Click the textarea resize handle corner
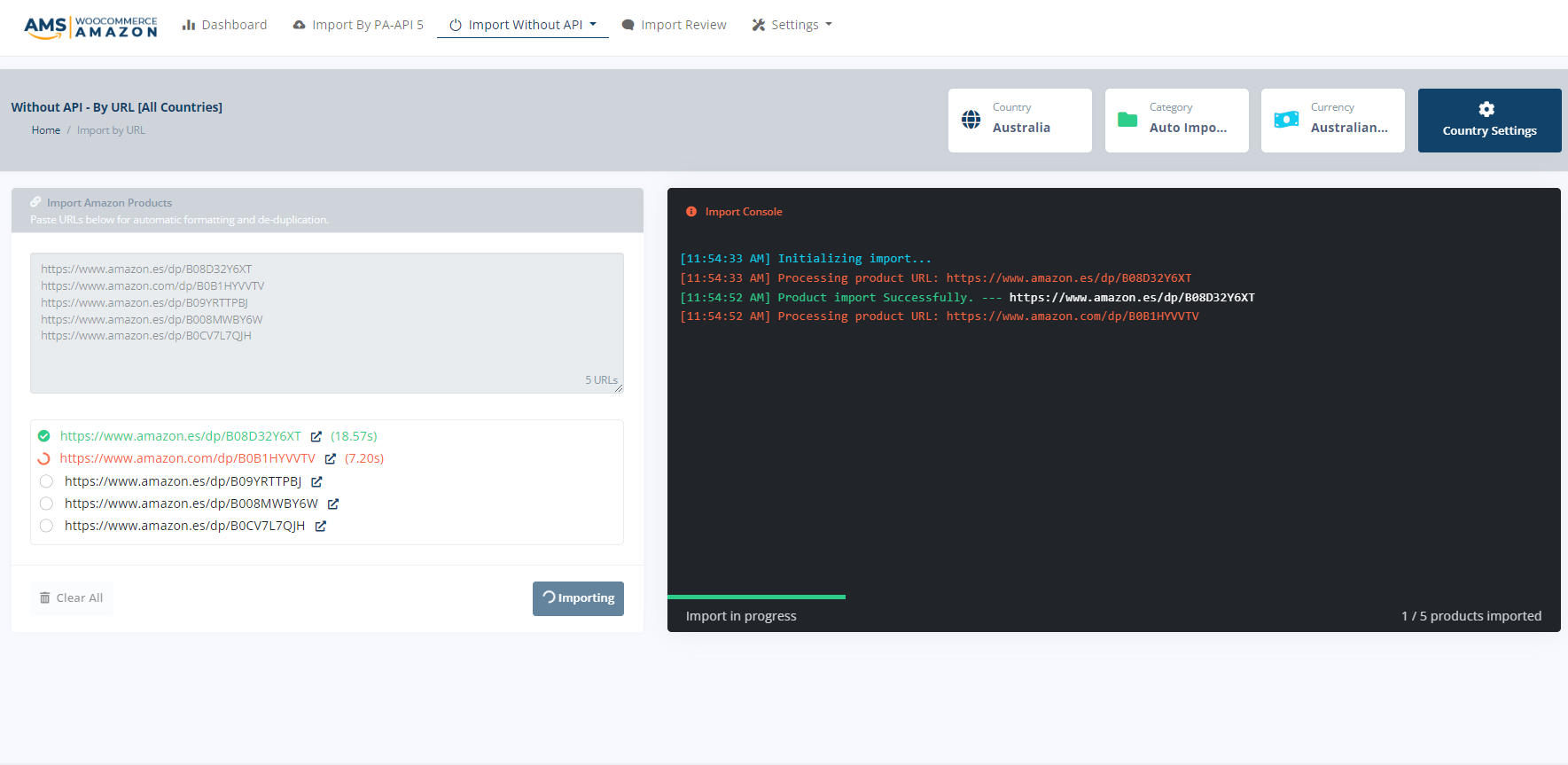The height and width of the screenshot is (765, 1568). [619, 388]
